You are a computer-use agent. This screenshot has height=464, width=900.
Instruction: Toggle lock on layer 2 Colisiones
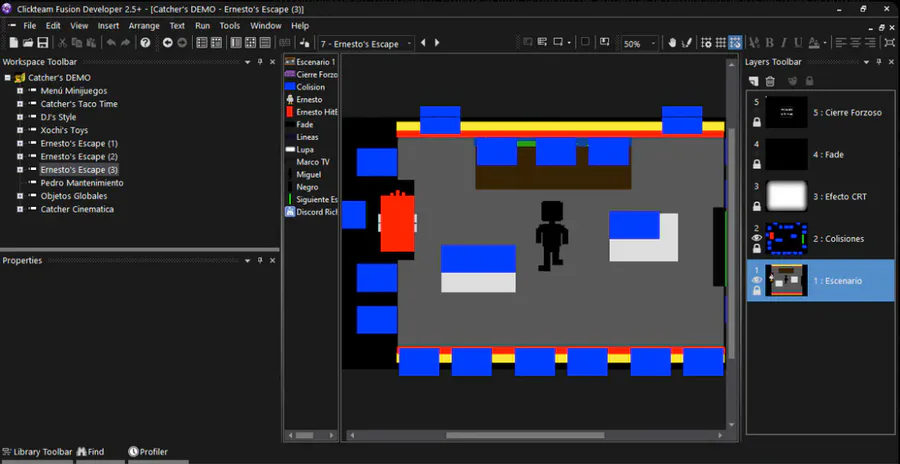click(x=757, y=249)
